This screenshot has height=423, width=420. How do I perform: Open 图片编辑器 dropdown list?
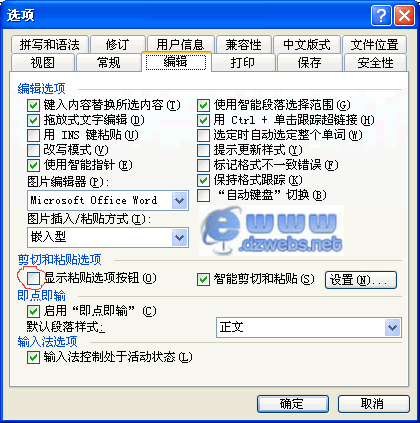(180, 201)
